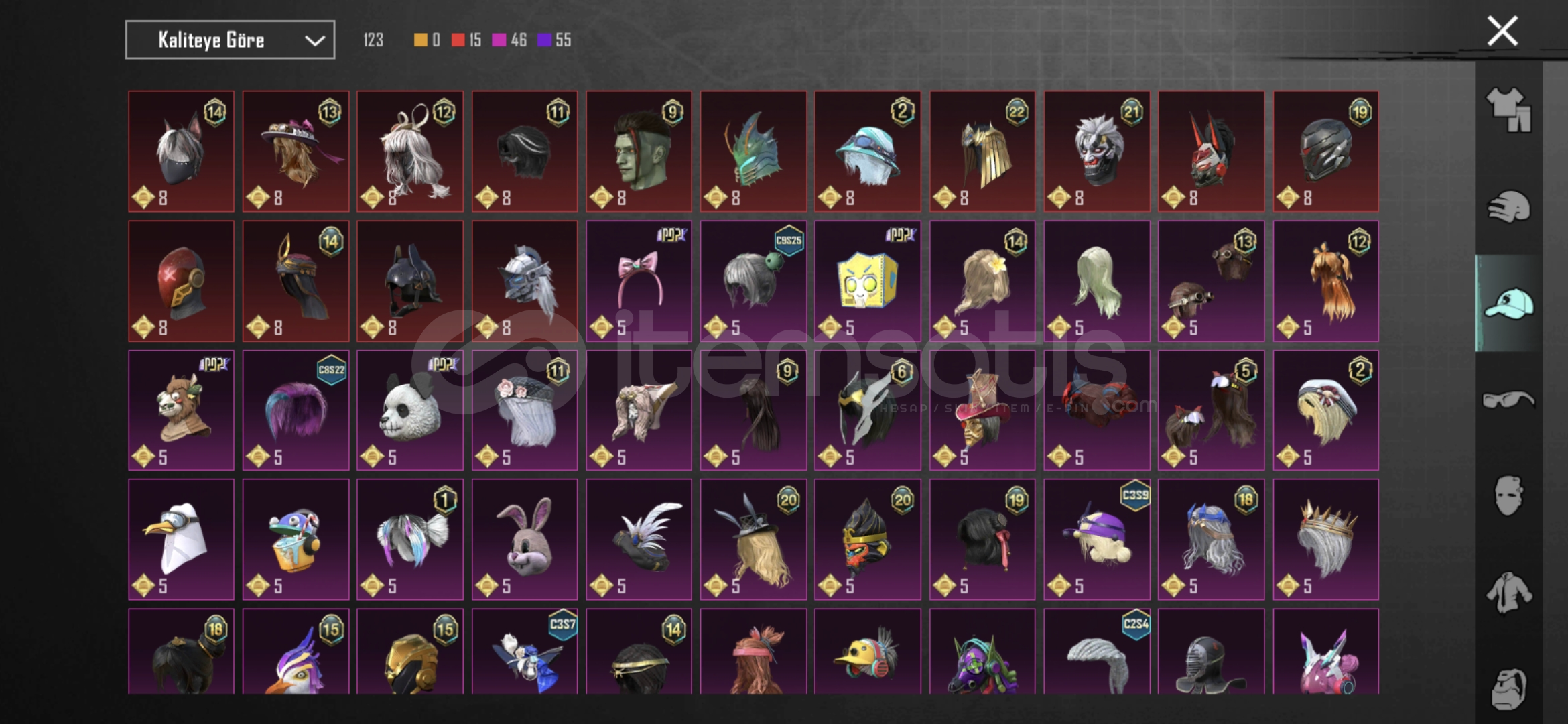The height and width of the screenshot is (724, 1568).
Task: Select the red helmet with X item
Action: point(181,281)
